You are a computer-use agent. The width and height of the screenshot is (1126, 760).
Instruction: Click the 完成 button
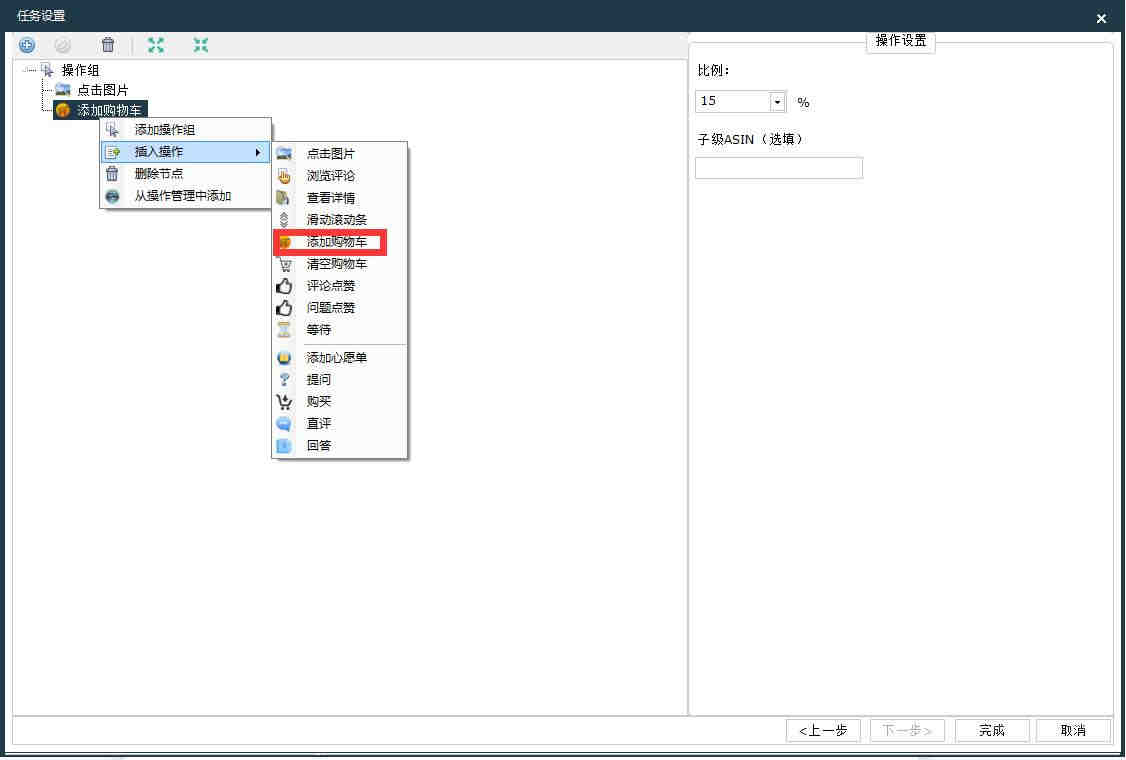992,731
